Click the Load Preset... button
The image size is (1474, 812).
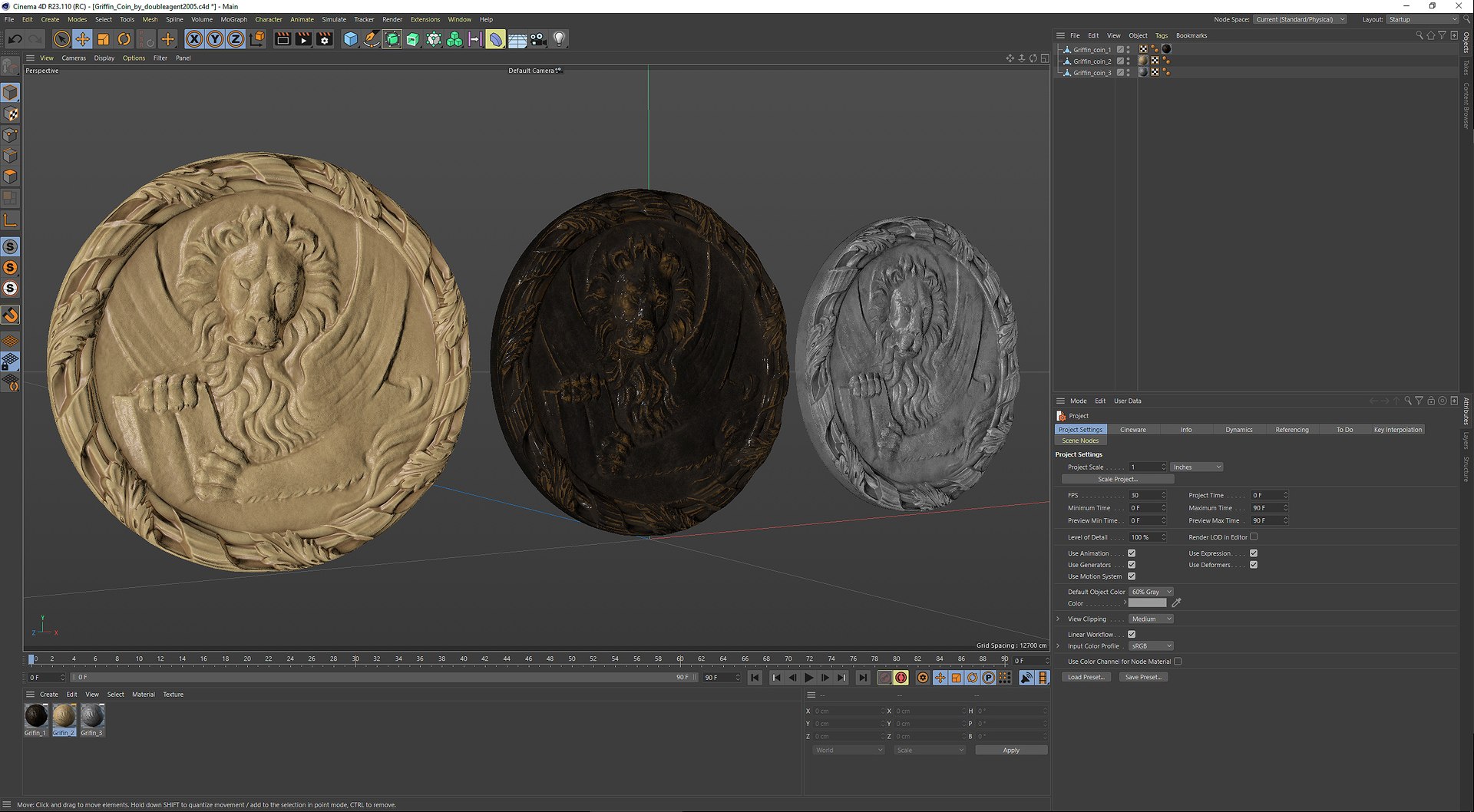pyautogui.click(x=1086, y=678)
